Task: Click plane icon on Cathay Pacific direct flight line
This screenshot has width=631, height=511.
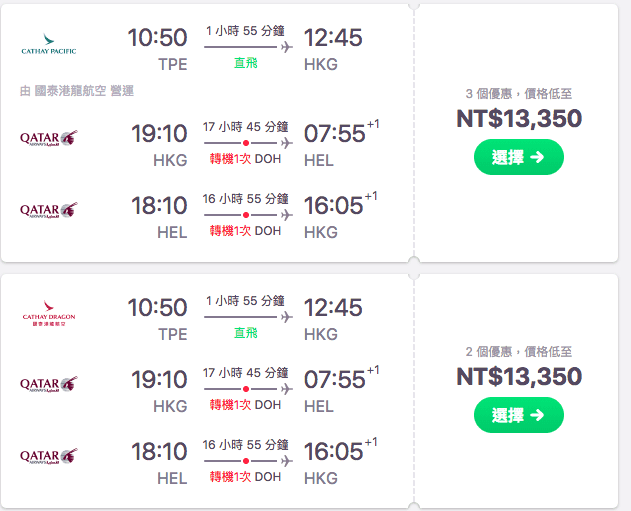Action: coord(287,47)
